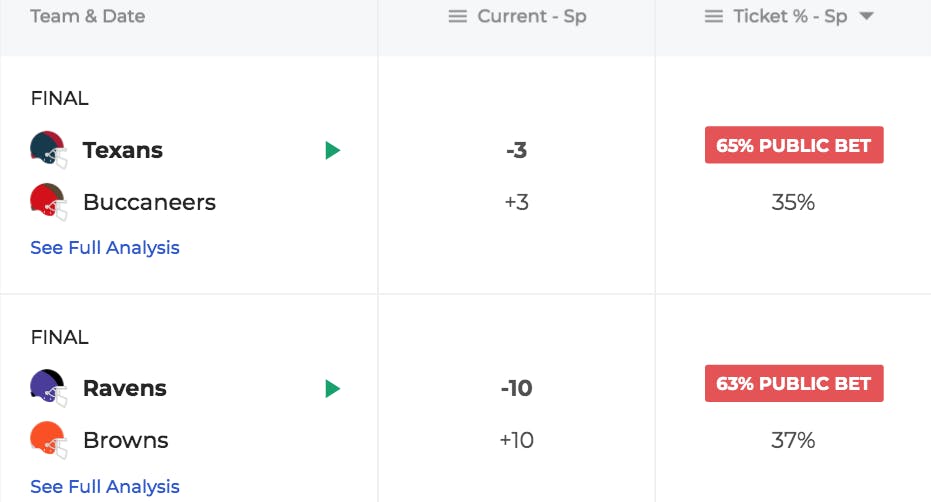Click the Texans helmet icon
931x502 pixels.
[x=48, y=150]
